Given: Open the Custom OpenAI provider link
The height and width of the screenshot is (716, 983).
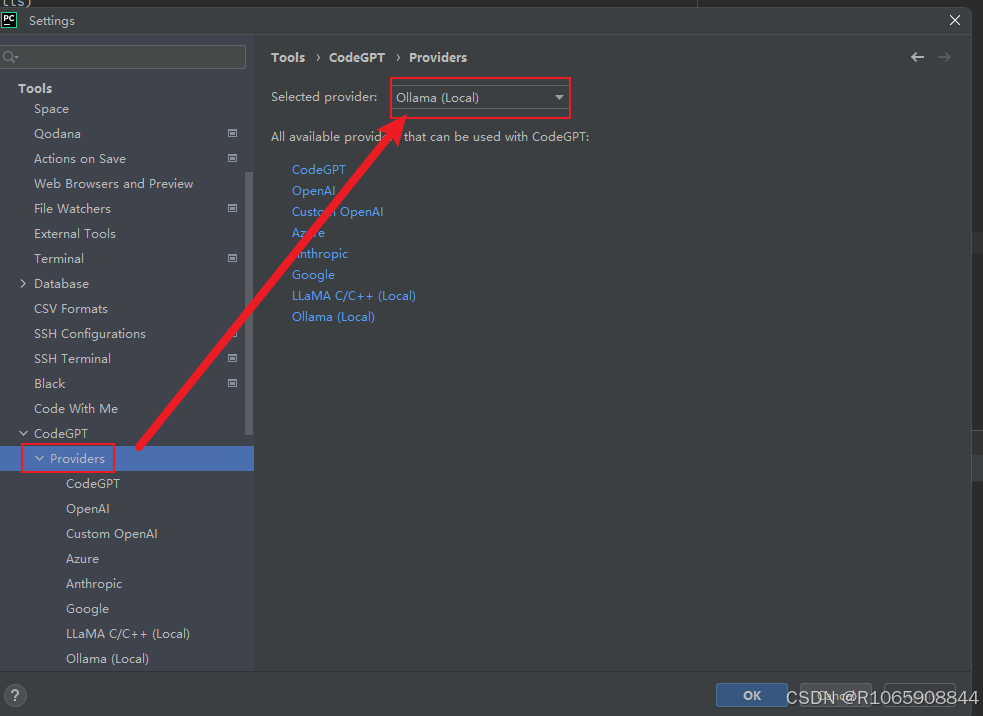Looking at the screenshot, I should (x=337, y=212).
